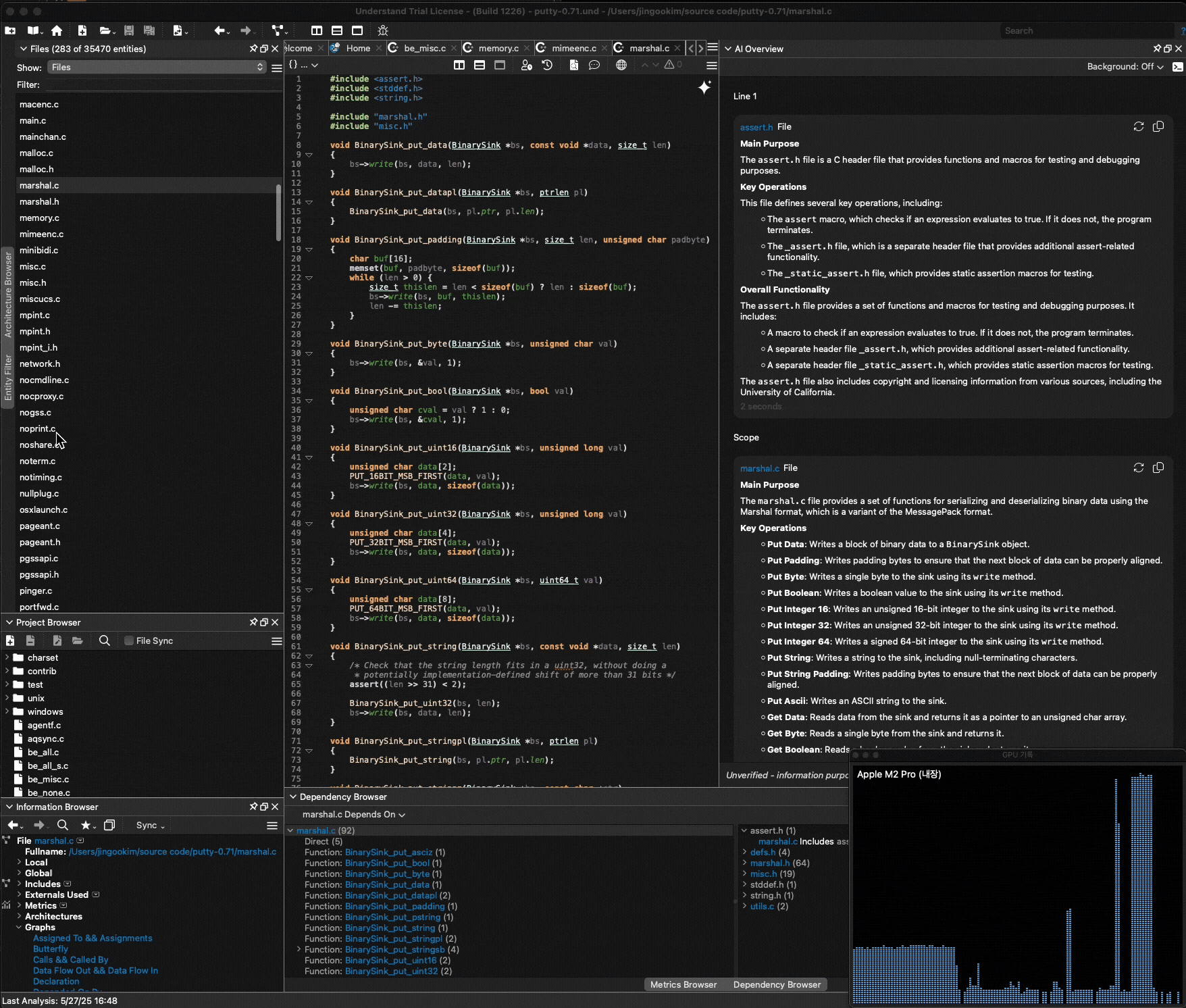Toggle fold arrow at line 62
The height and width of the screenshot is (1008, 1186).
click(309, 656)
